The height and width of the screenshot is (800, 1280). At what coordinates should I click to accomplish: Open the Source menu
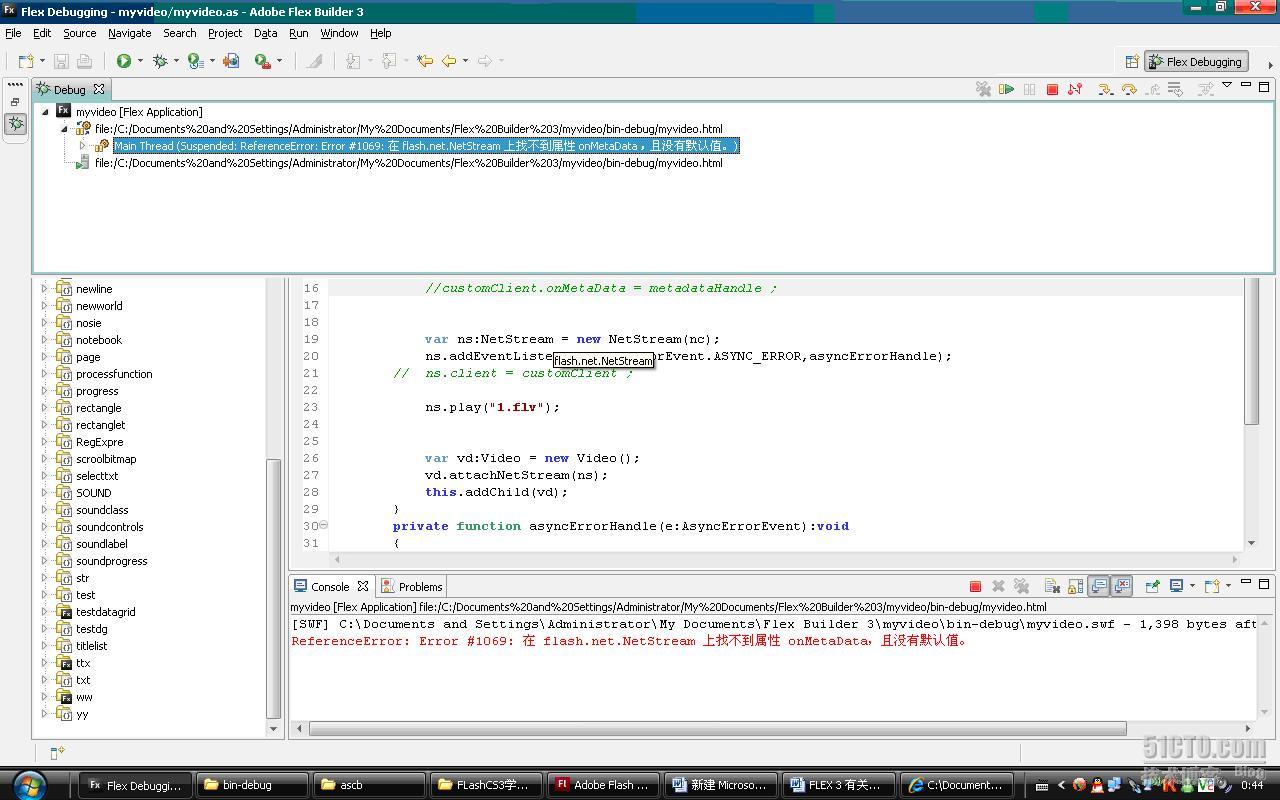pyautogui.click(x=80, y=33)
